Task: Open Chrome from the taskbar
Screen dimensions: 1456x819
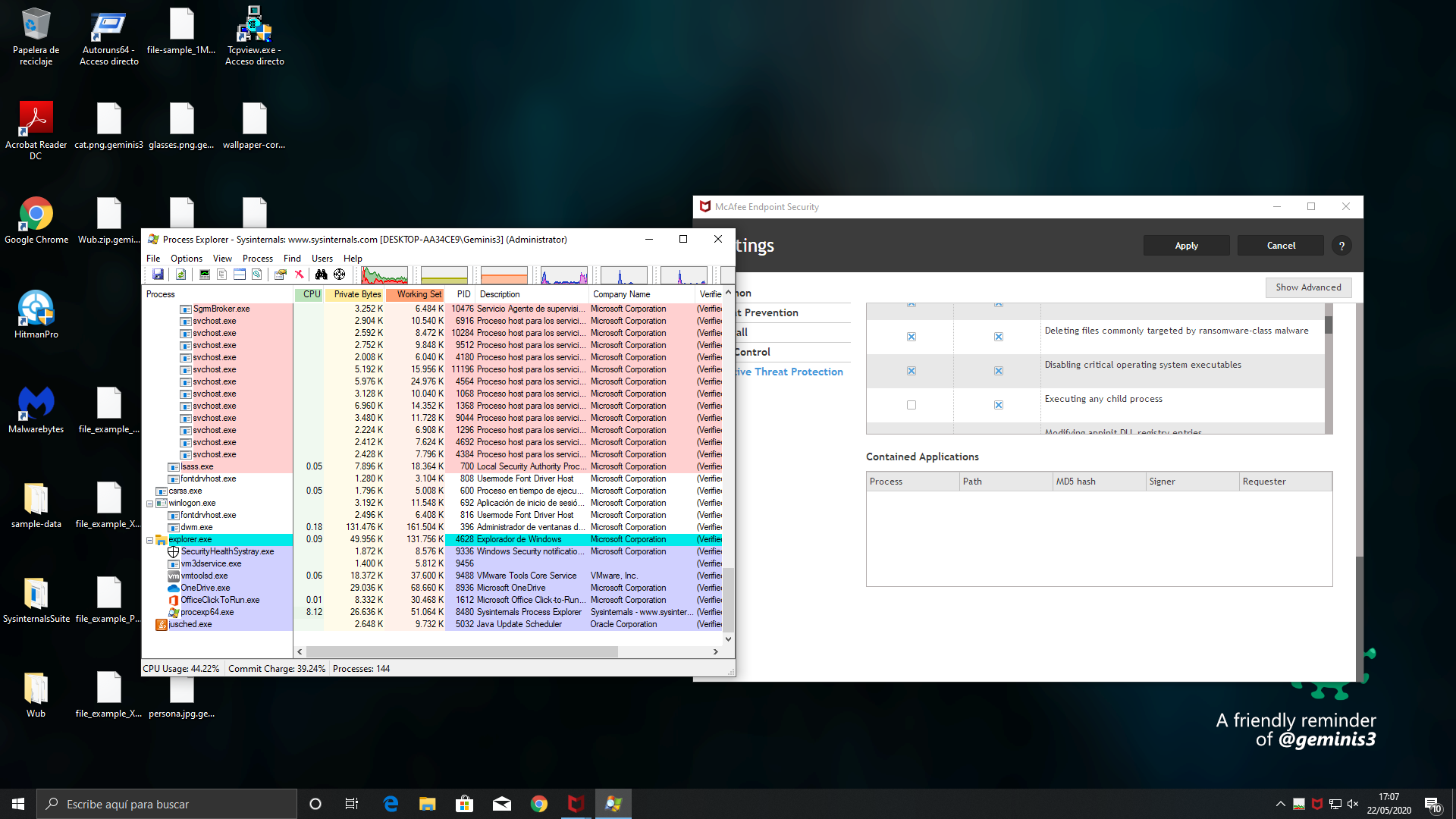Action: (539, 804)
